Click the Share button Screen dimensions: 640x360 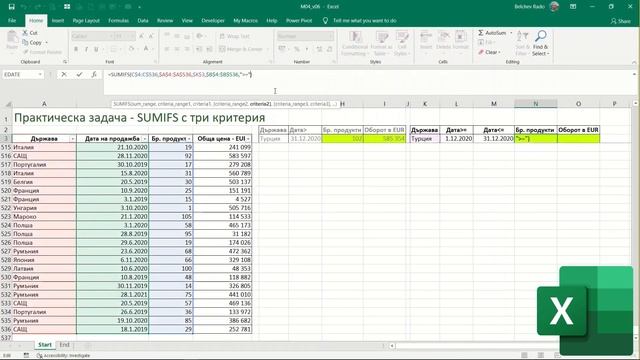[x=620, y=21]
